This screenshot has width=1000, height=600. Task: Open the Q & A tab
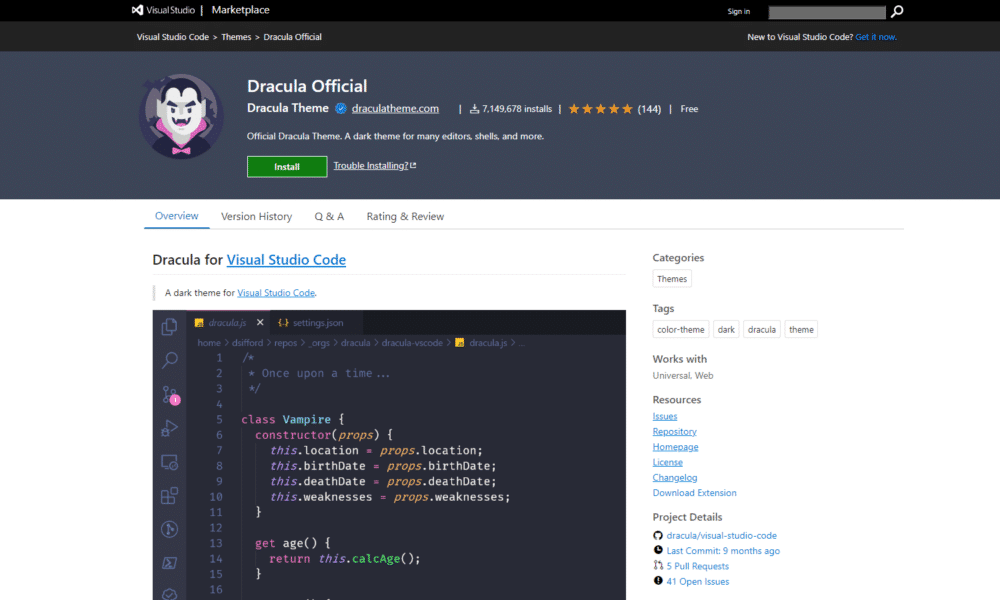click(x=329, y=217)
